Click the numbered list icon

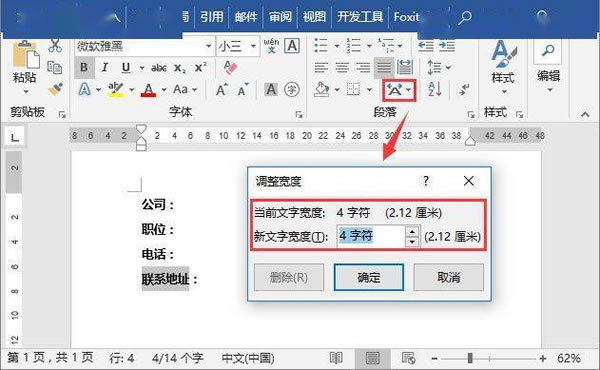[354, 46]
